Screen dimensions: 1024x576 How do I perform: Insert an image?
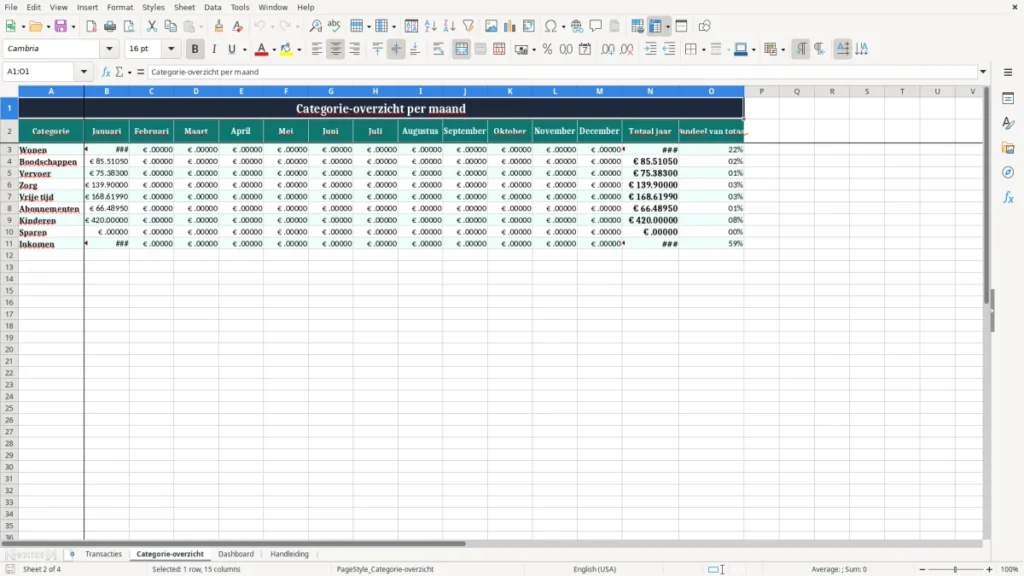click(x=491, y=26)
